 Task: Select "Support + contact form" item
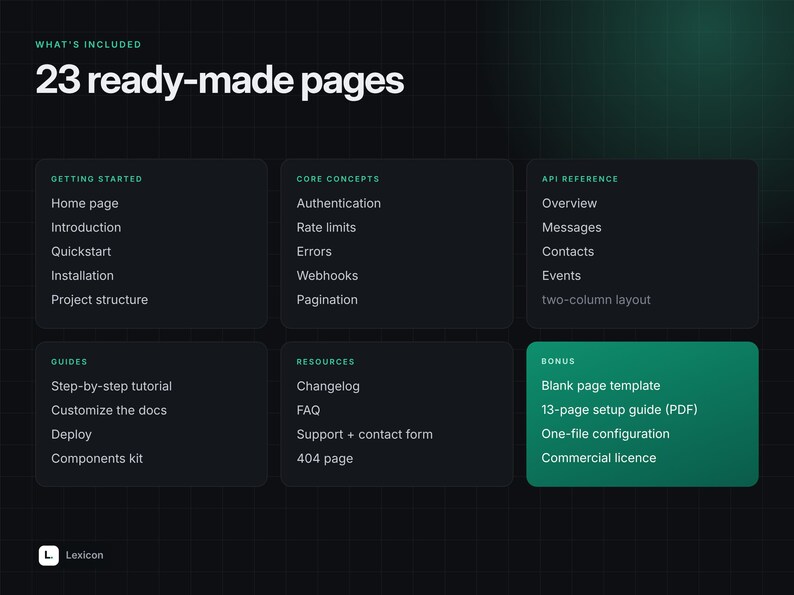(365, 434)
